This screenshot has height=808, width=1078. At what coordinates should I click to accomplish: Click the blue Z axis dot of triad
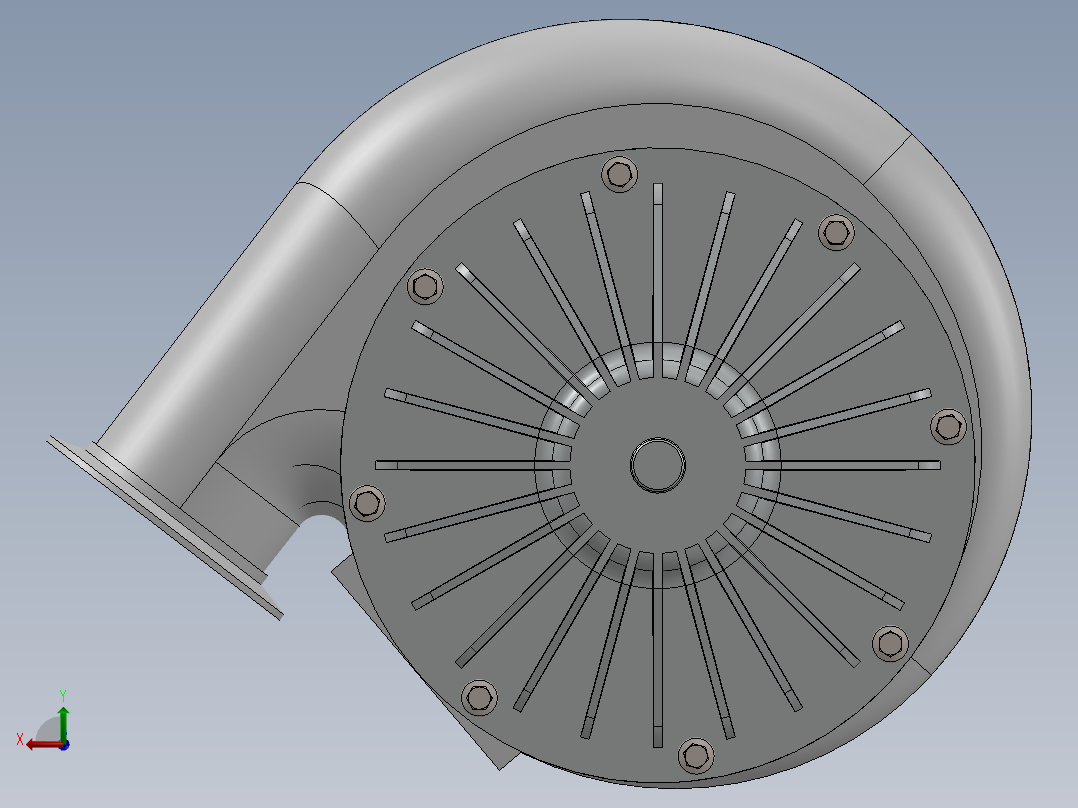(x=65, y=745)
